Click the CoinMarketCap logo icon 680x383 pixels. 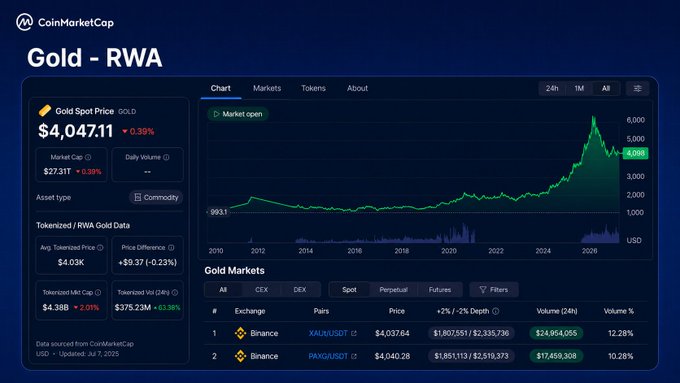24,22
